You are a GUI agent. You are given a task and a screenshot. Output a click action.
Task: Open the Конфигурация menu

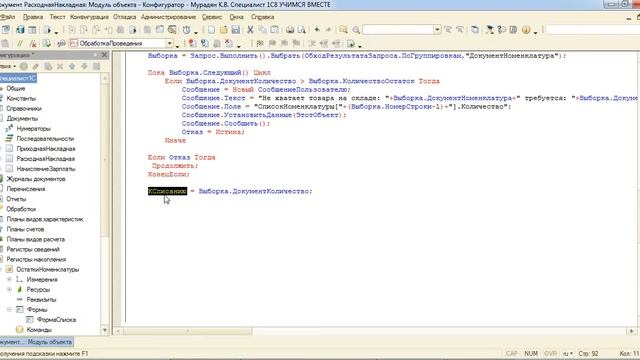point(89,17)
